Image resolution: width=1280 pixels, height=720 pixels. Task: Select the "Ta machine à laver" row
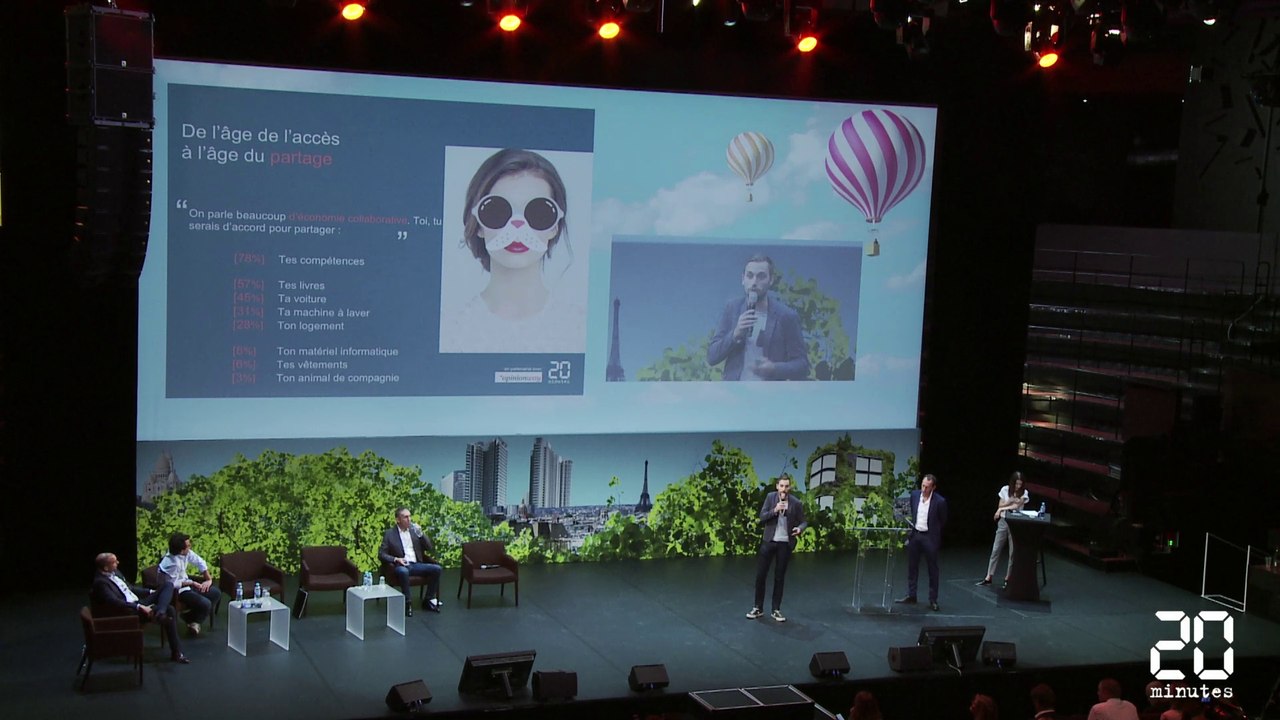click(x=301, y=313)
